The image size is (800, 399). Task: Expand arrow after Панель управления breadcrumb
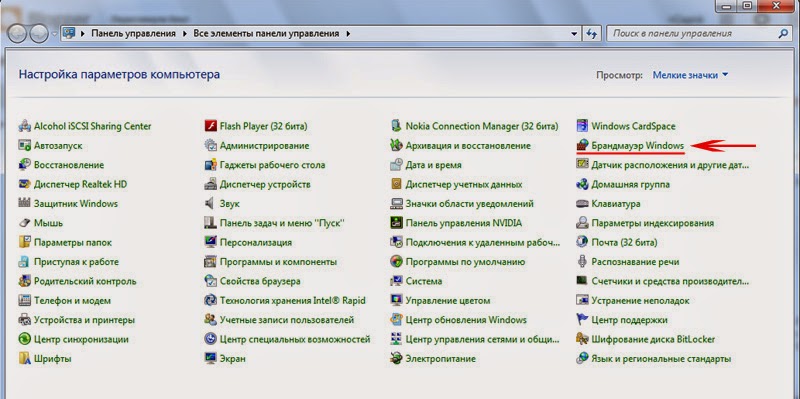coord(185,34)
